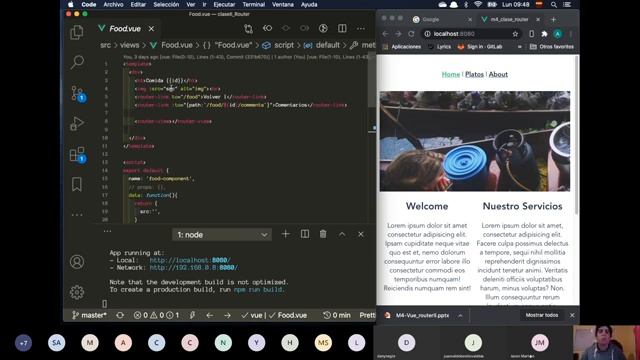Open the Ejecutar menu
This screenshot has height=360, width=640.
(x=224, y=4)
